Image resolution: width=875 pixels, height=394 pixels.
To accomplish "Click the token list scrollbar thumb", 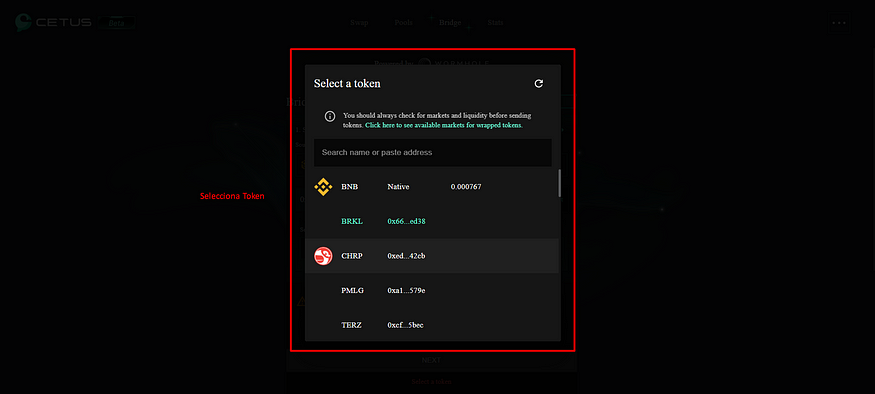I will [x=560, y=183].
